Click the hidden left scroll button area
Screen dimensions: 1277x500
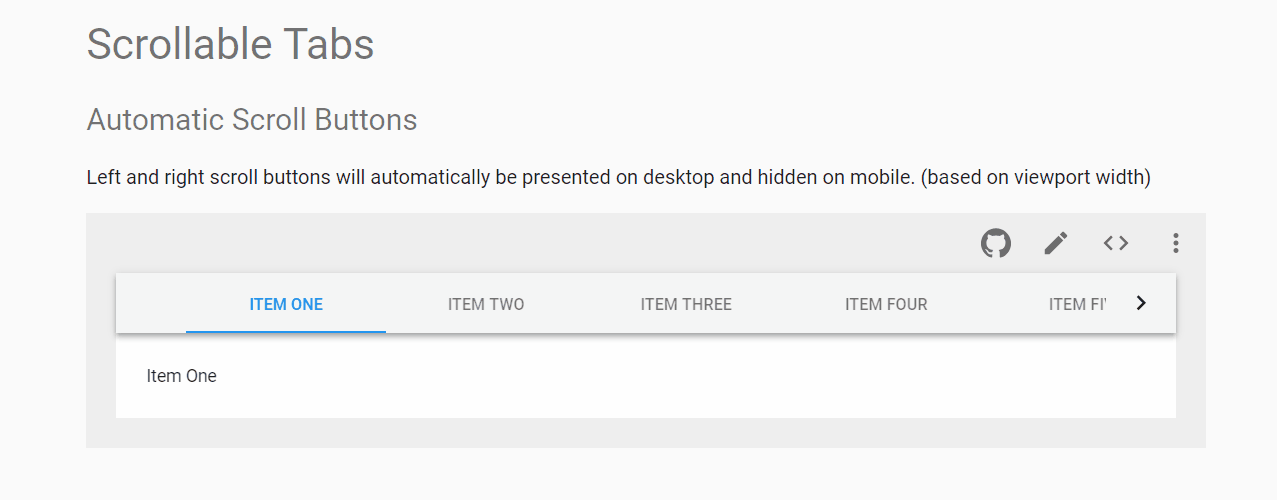[151, 303]
